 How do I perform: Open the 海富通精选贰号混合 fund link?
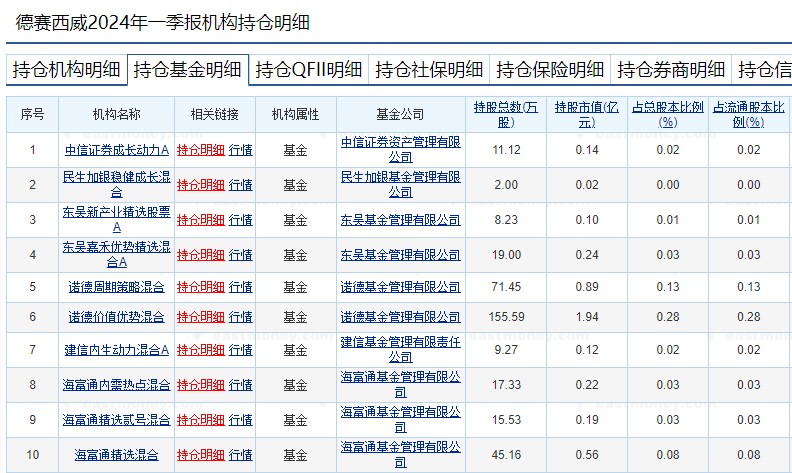coord(116,419)
